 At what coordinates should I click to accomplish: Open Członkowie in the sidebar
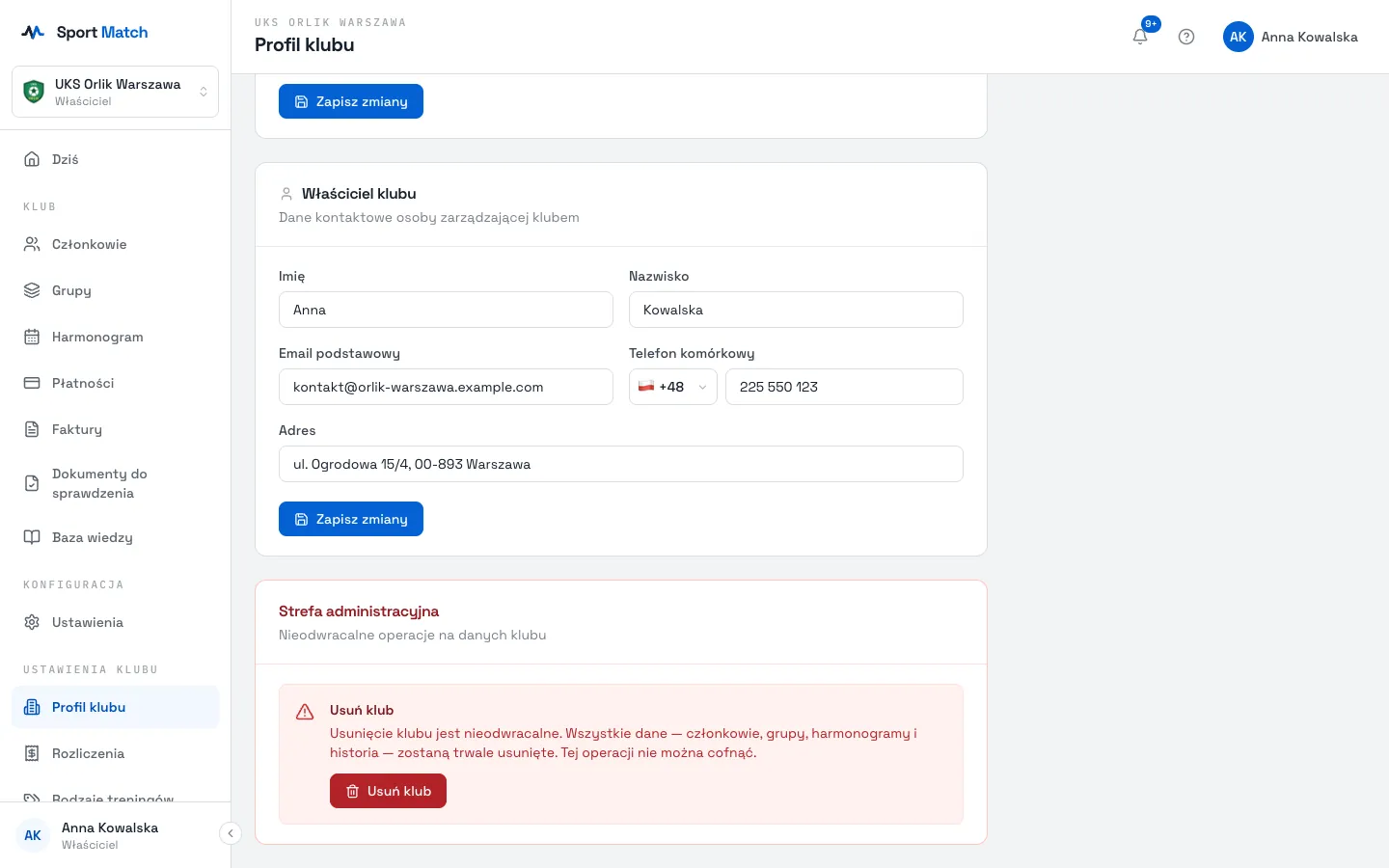pos(116,244)
